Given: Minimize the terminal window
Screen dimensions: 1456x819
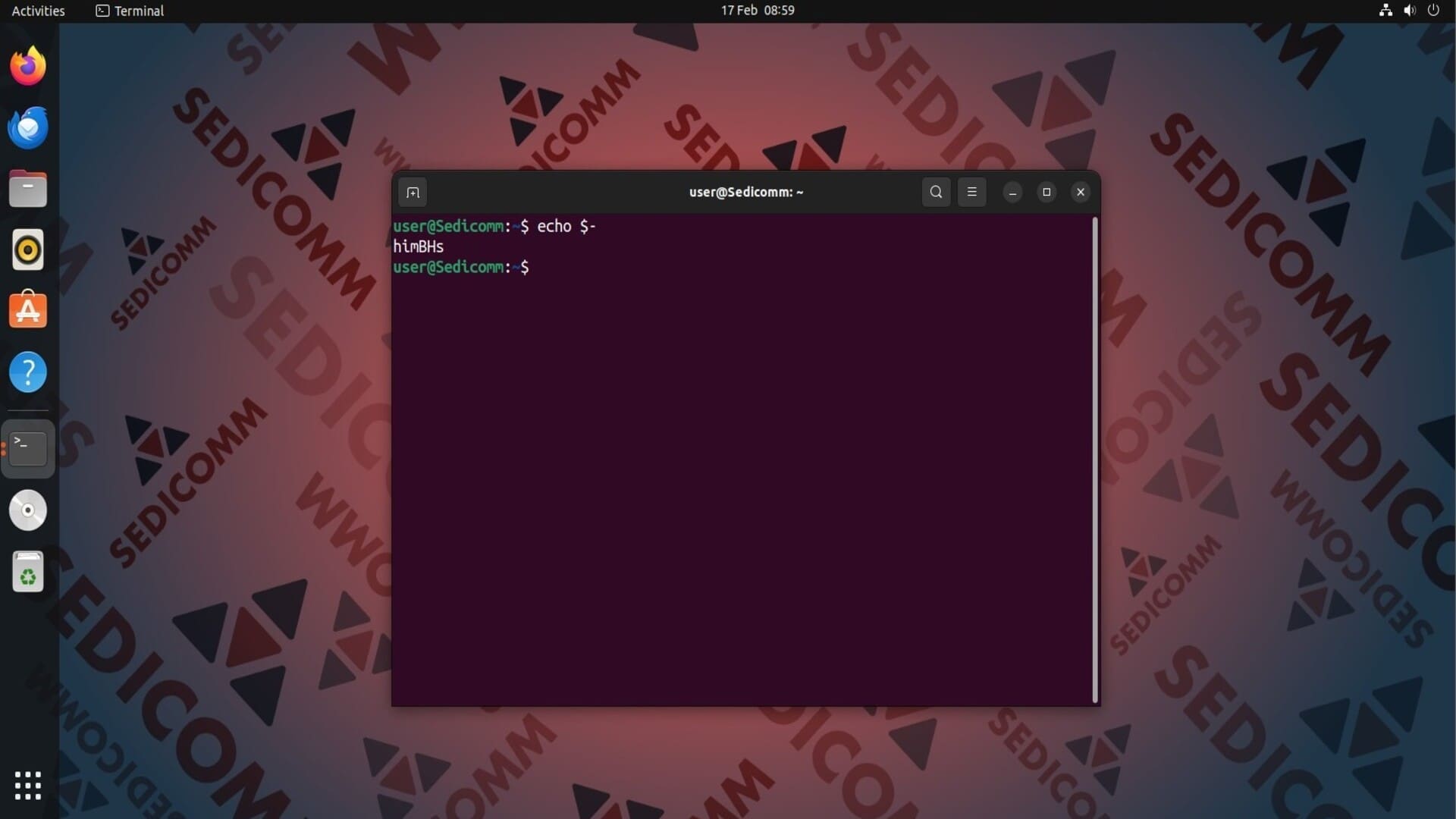Looking at the screenshot, I should (1012, 192).
